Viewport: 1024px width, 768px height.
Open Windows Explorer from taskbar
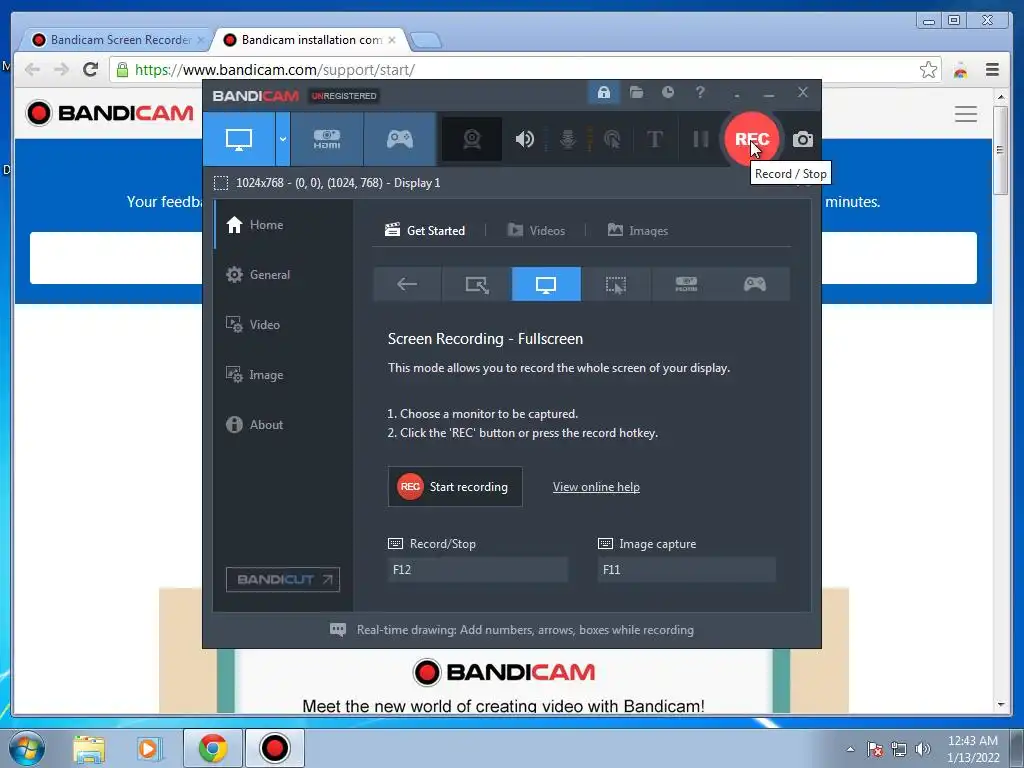tap(89, 748)
